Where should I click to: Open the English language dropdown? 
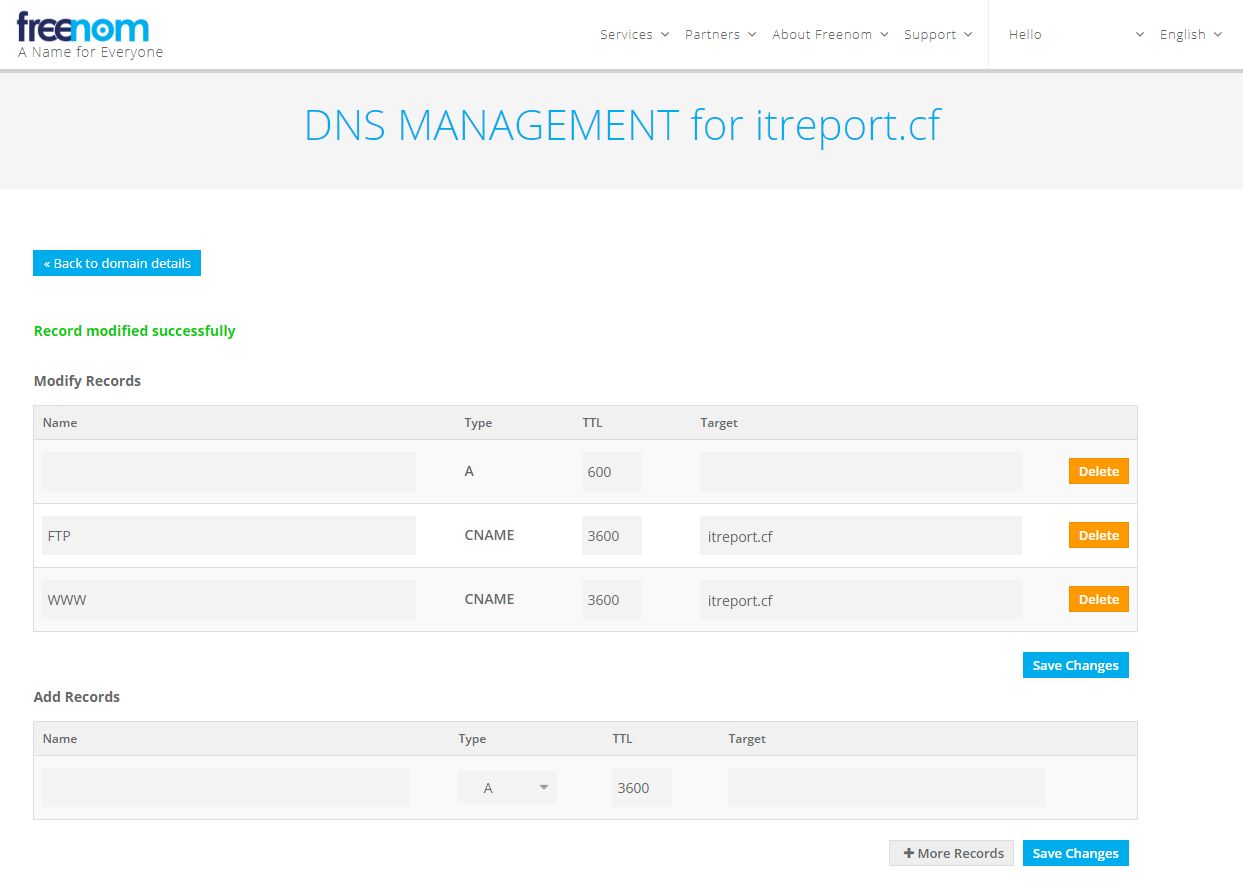click(1190, 34)
